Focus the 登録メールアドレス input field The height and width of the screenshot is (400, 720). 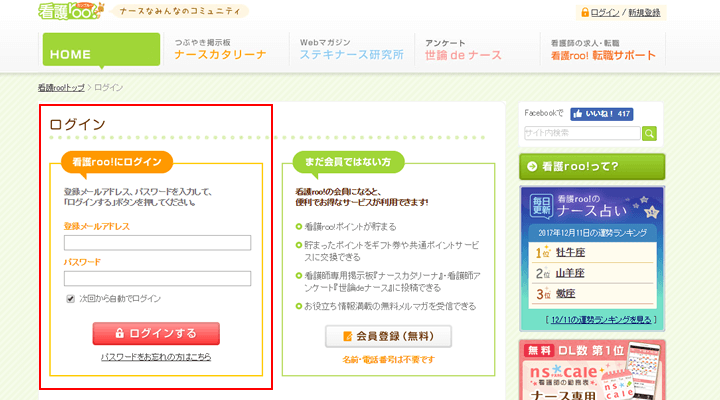point(158,242)
